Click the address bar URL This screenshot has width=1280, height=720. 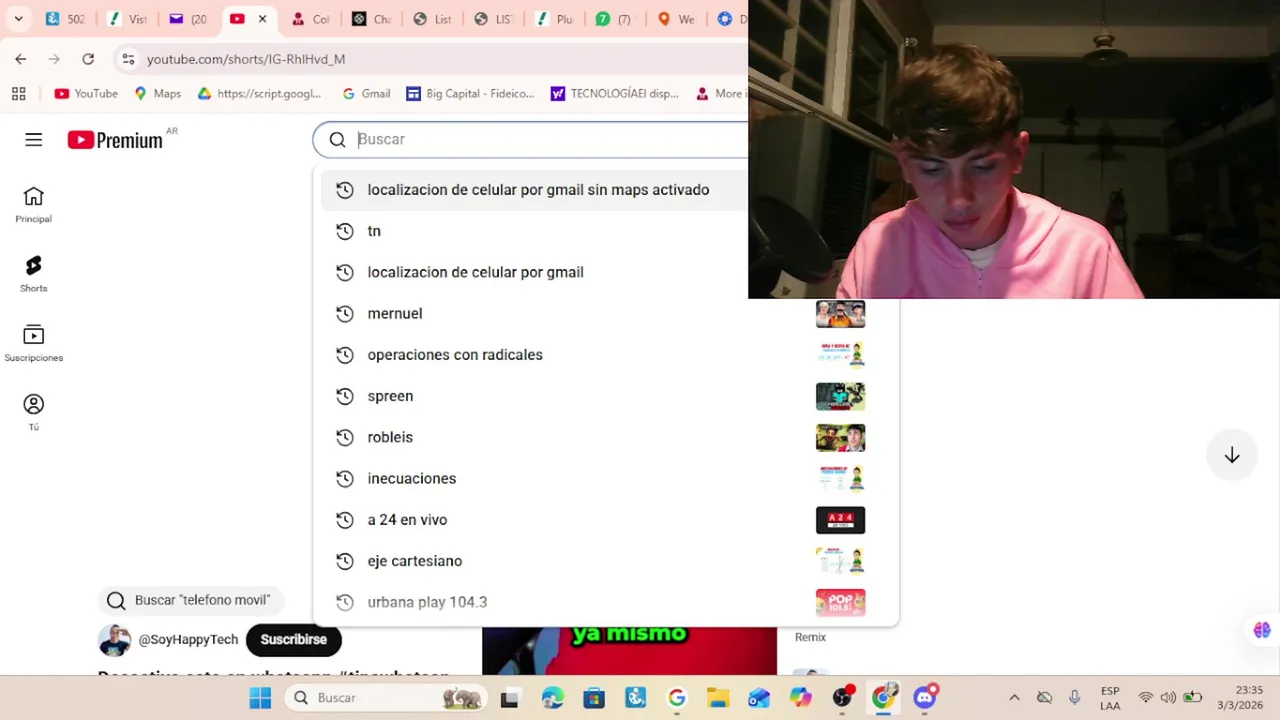246,59
